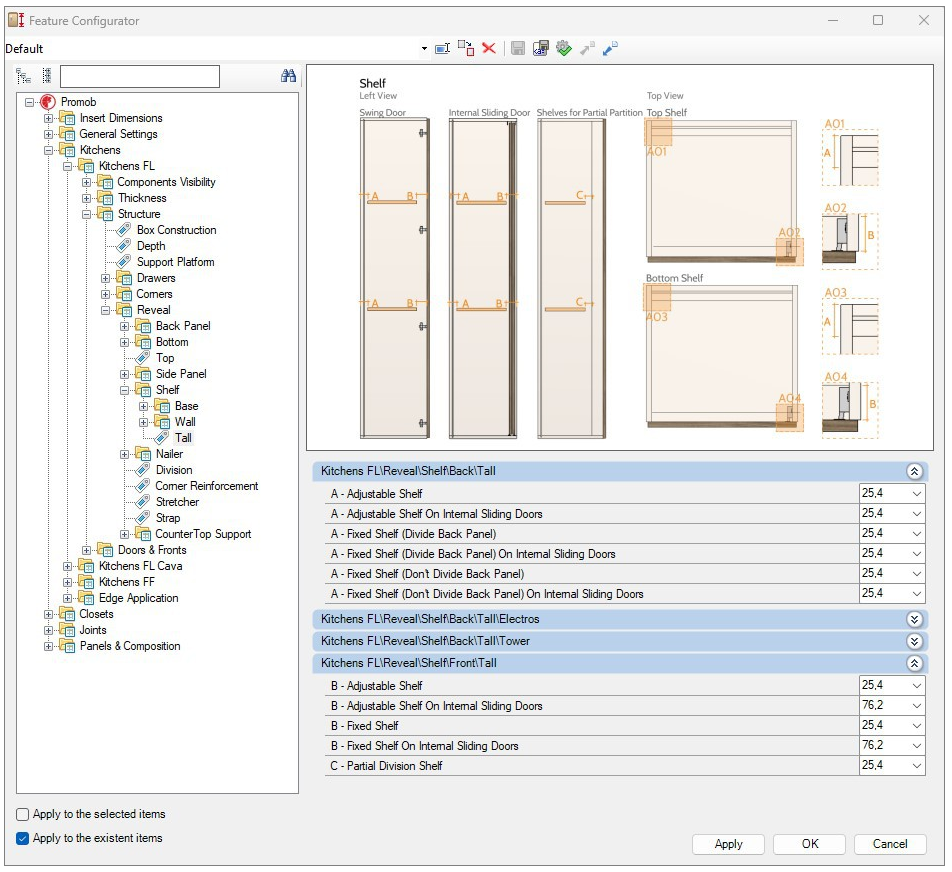Click the rename configuration icon

click(442, 48)
